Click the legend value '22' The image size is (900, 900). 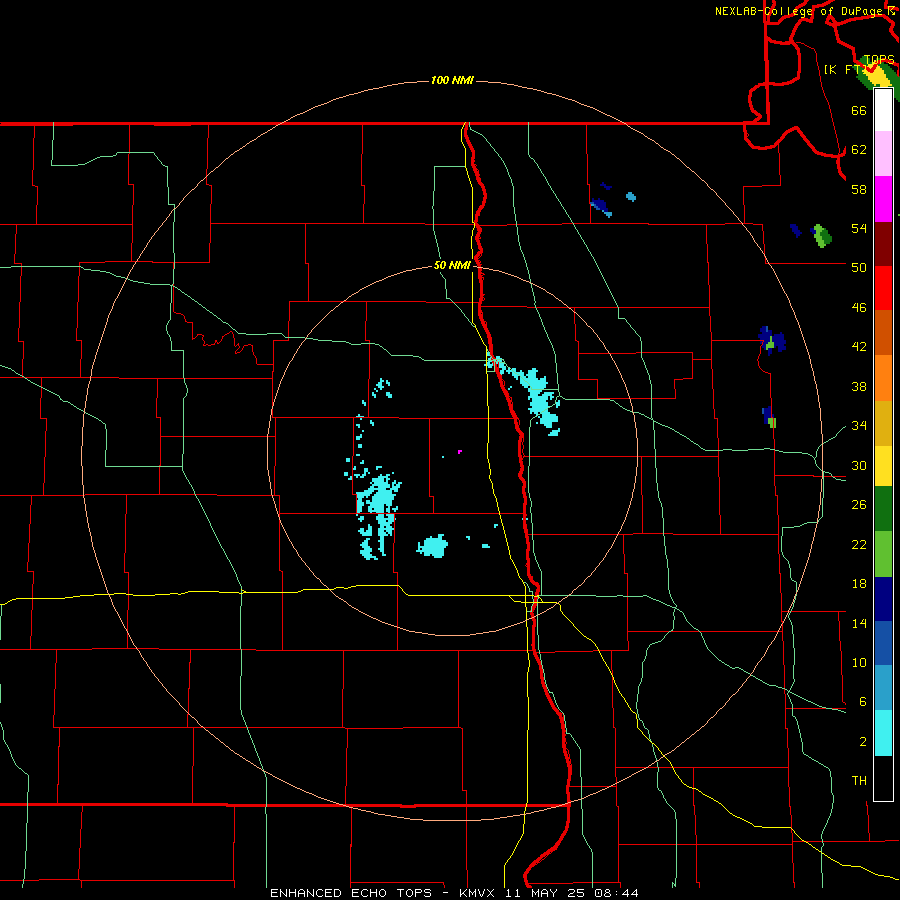859,544
